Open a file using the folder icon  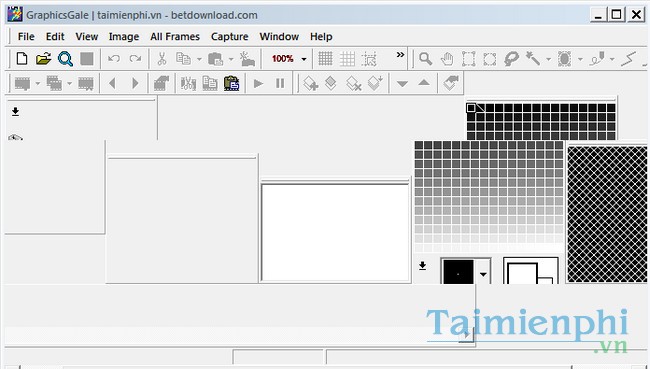[44, 59]
